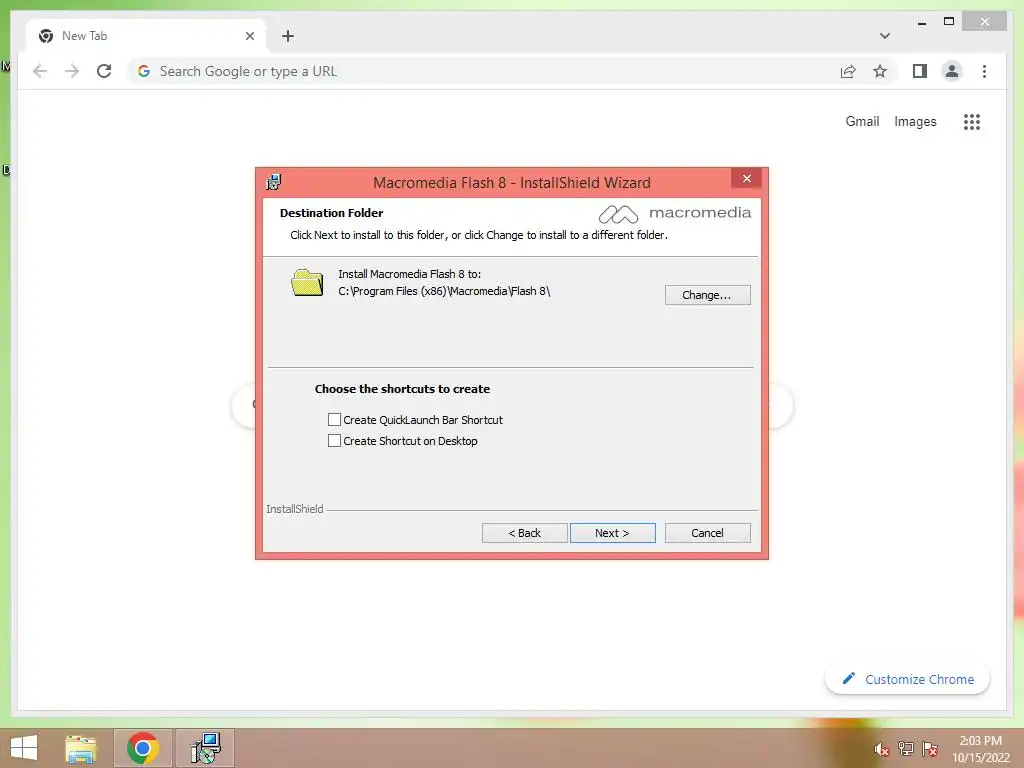Click the Google icon in address bar

coord(144,71)
